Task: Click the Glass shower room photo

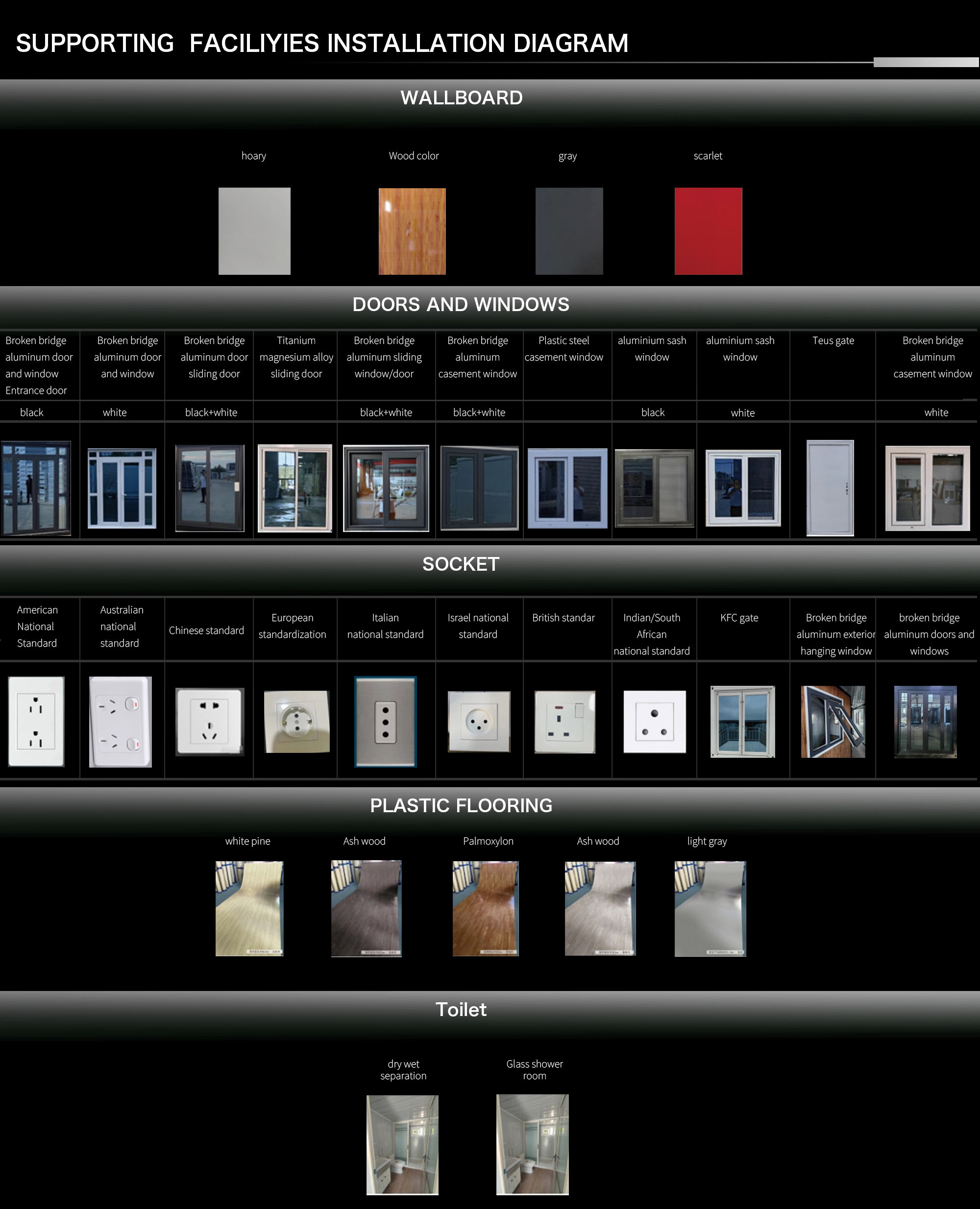Action: [x=532, y=1144]
